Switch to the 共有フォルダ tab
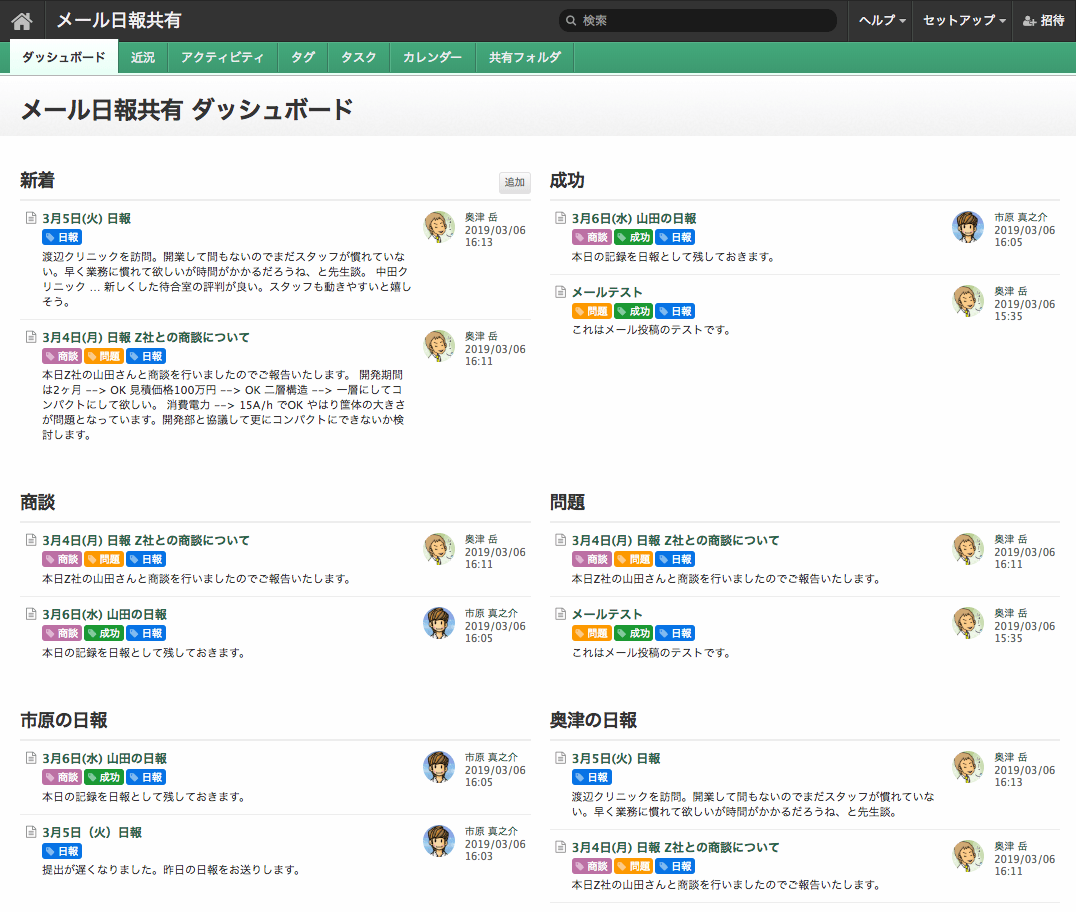This screenshot has width=1076, height=912. pos(523,57)
